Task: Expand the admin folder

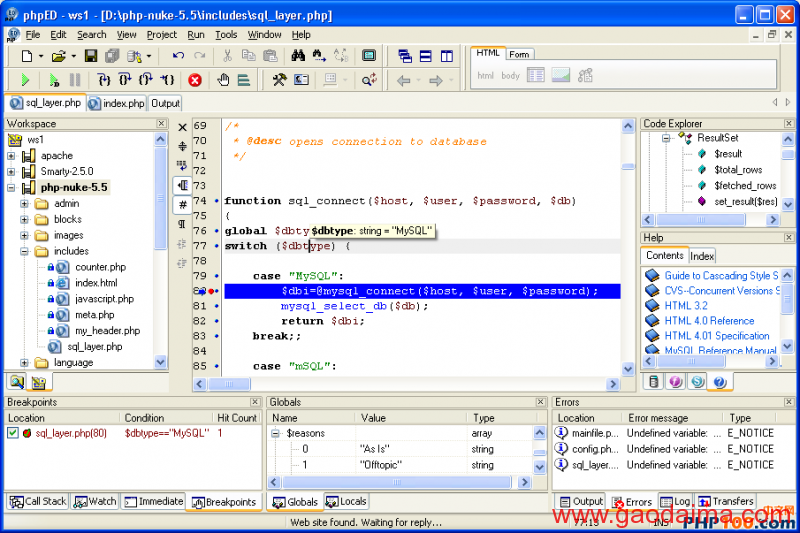Action: 24,204
